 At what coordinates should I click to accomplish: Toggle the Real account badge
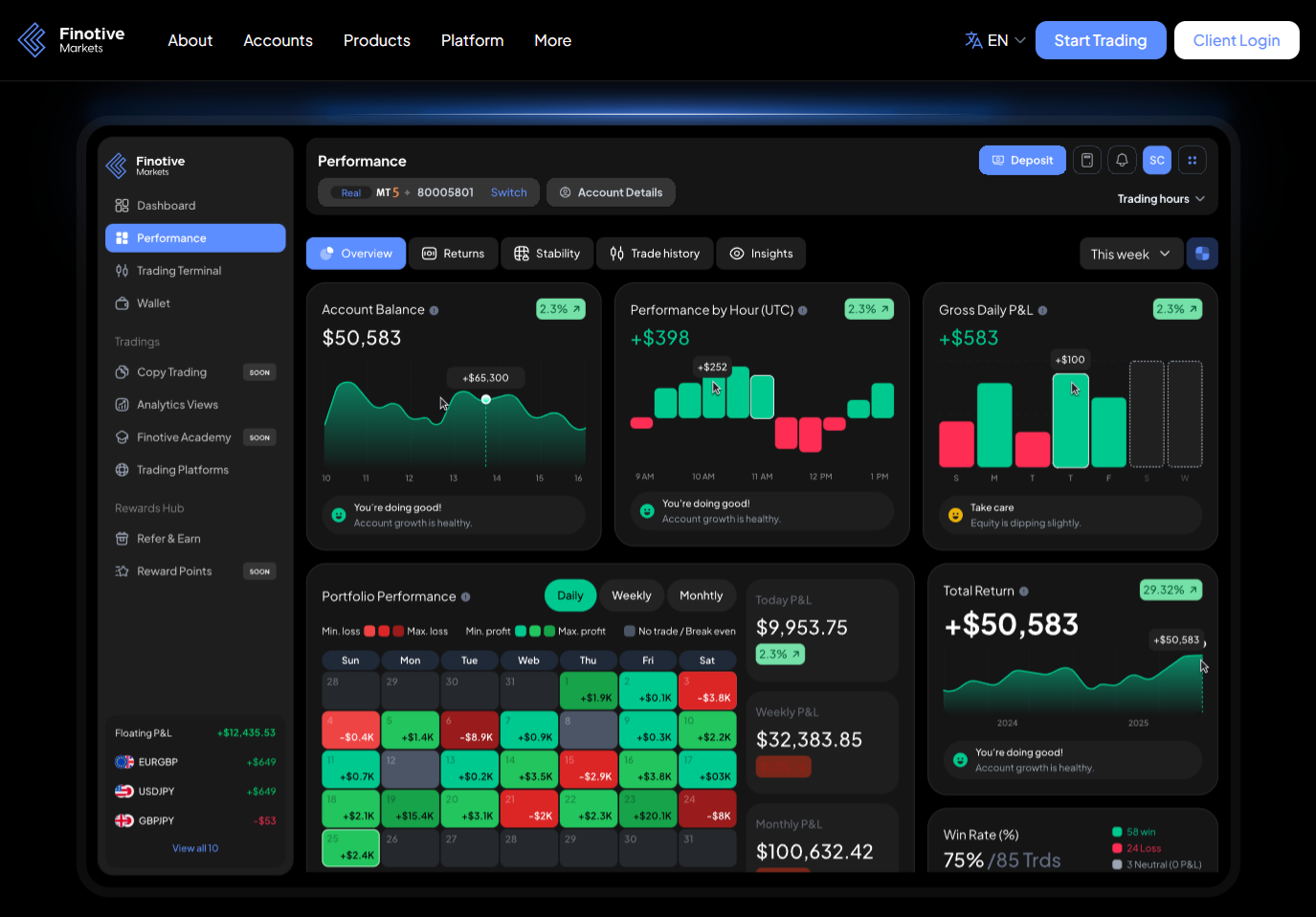pos(351,192)
